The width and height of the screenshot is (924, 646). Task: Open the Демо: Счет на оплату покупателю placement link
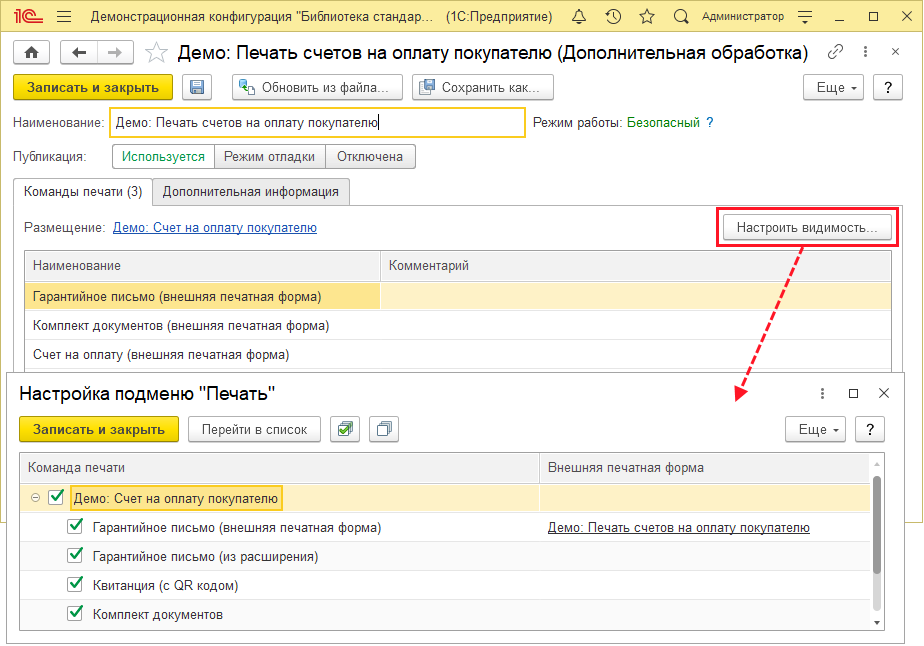(214, 228)
